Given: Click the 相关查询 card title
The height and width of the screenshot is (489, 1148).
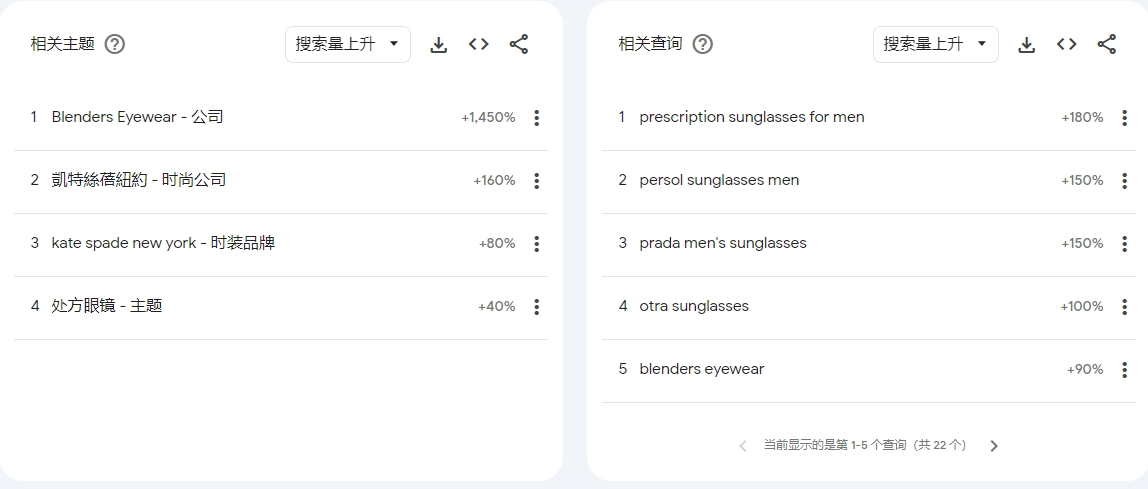Looking at the screenshot, I should [650, 44].
